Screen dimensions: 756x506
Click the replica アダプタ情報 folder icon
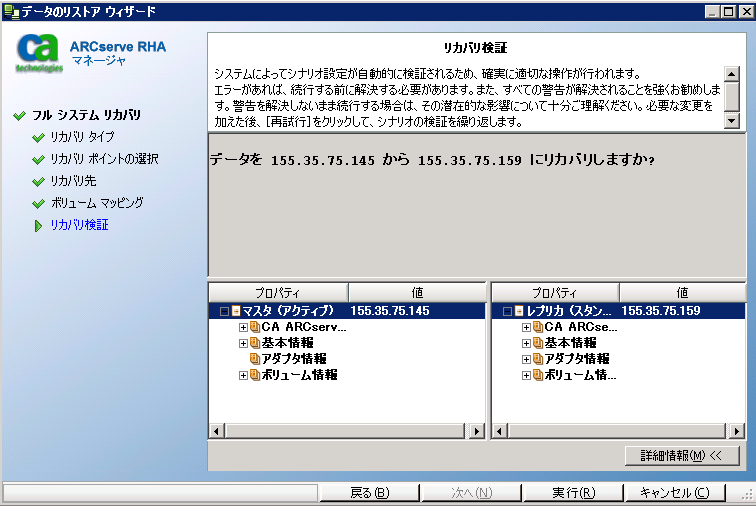coord(538,359)
